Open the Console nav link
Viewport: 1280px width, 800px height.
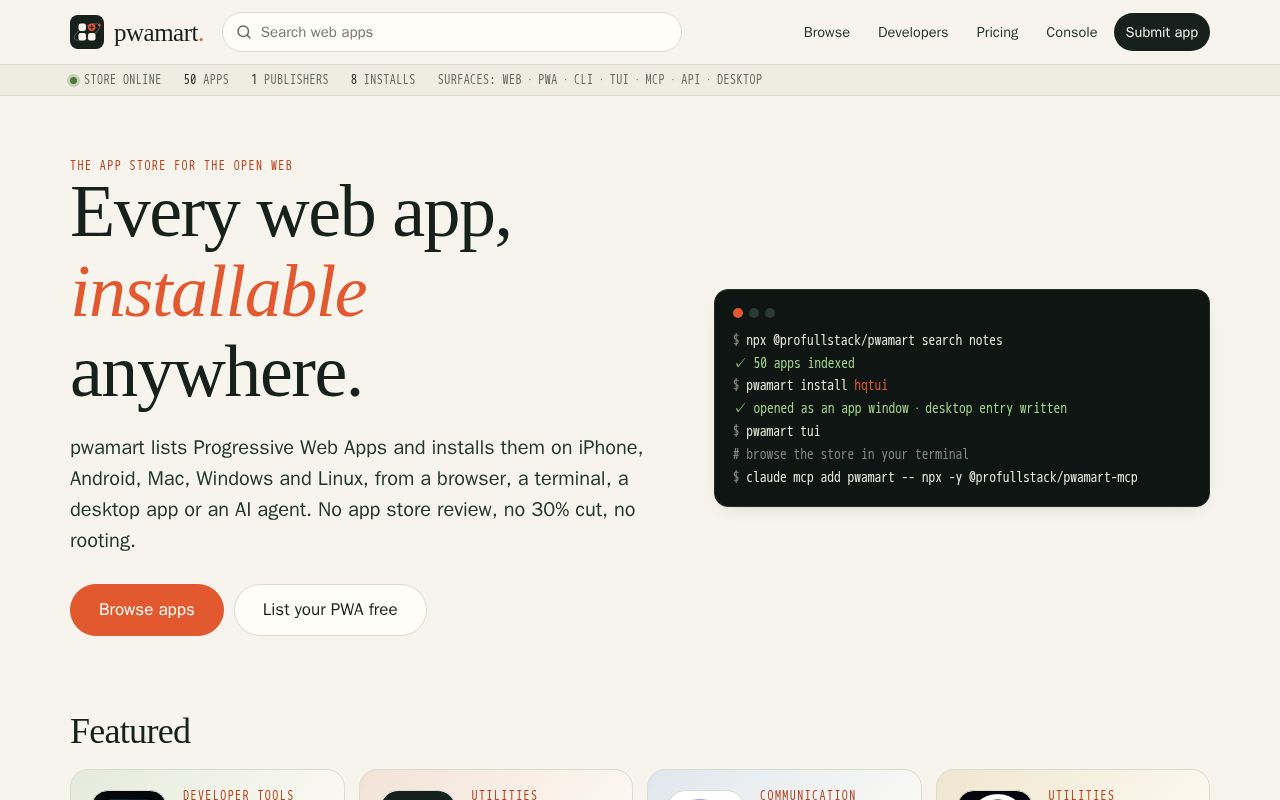point(1072,32)
